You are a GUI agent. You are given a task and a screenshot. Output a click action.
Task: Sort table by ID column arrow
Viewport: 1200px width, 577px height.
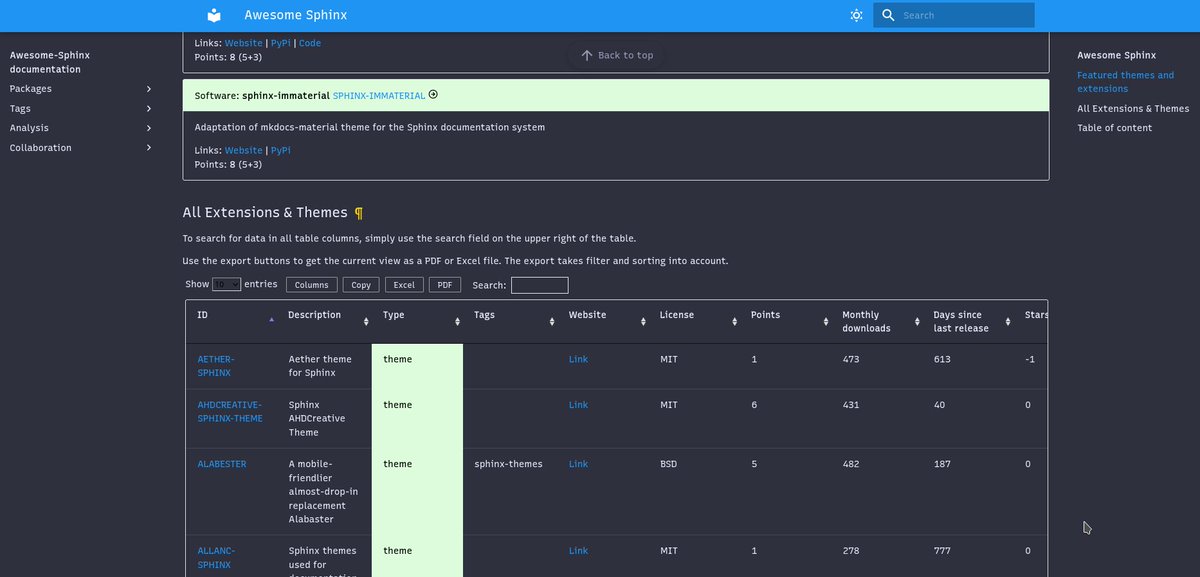pos(271,320)
